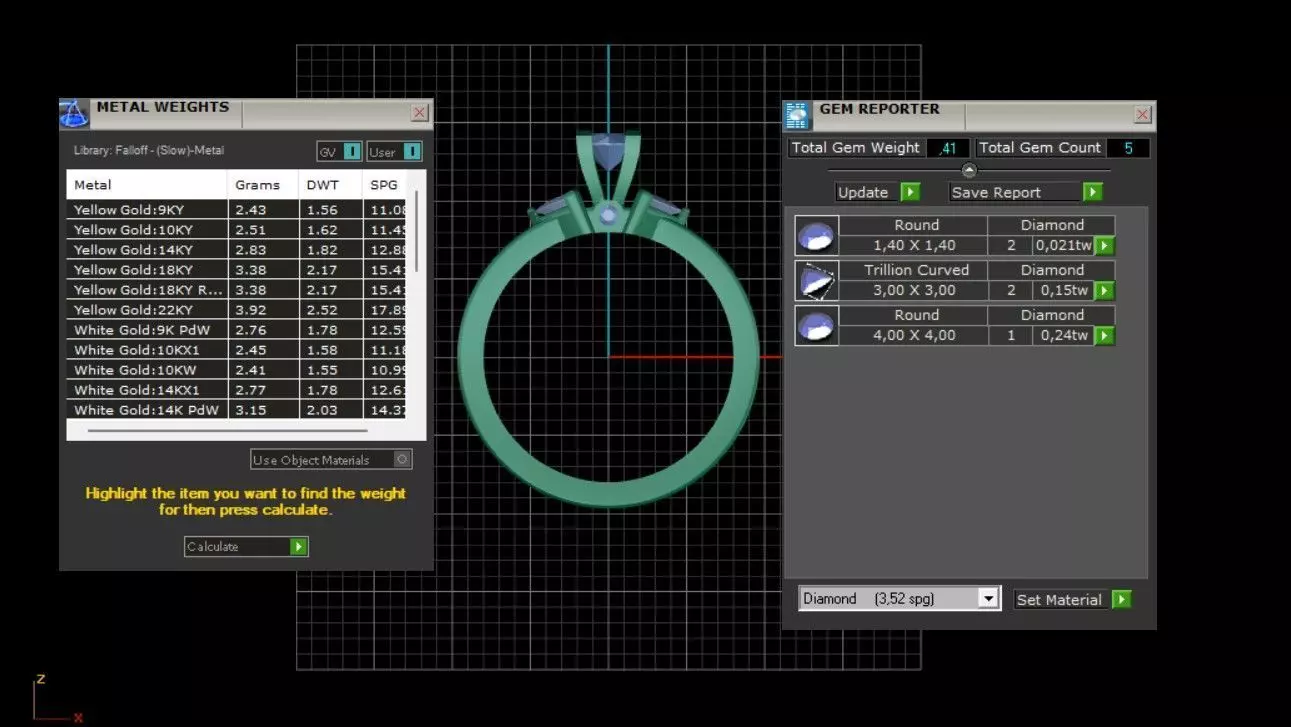Collapse Gem Reporter header with round arrow
Image resolution: width=1291 pixels, height=727 pixels.
pyautogui.click(x=968, y=171)
